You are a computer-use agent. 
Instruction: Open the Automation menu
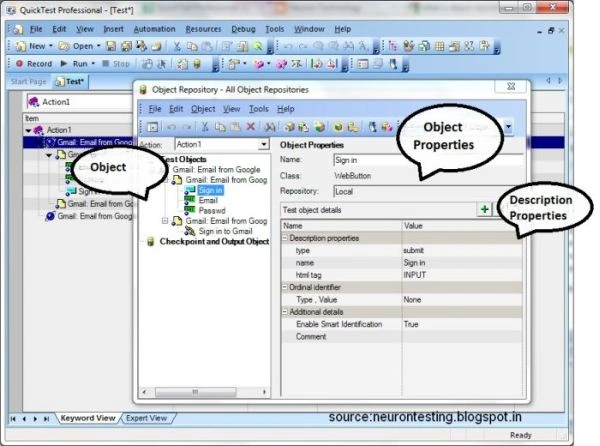[154, 29]
